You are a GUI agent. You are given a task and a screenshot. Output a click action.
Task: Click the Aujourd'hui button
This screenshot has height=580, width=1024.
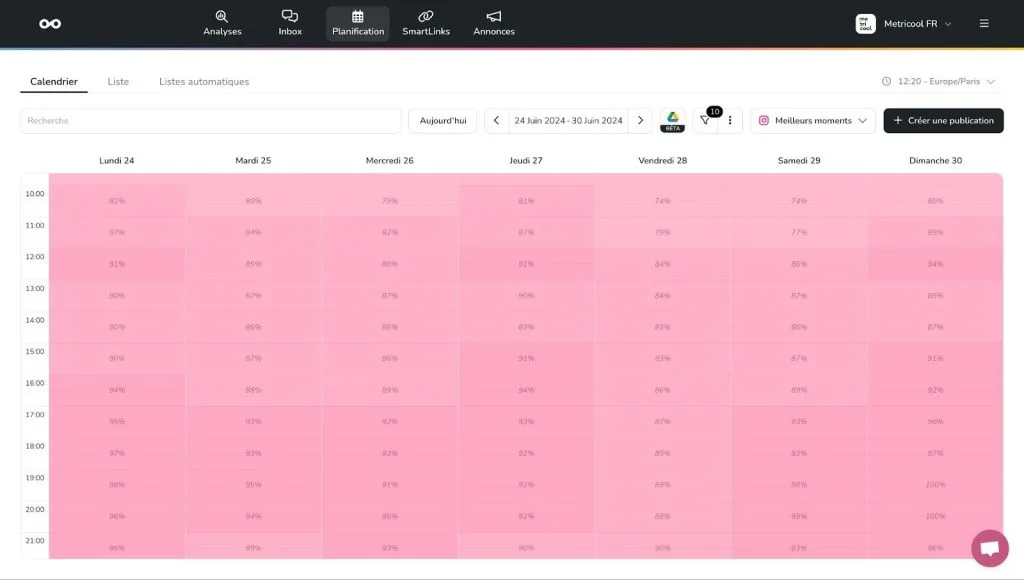click(x=442, y=121)
